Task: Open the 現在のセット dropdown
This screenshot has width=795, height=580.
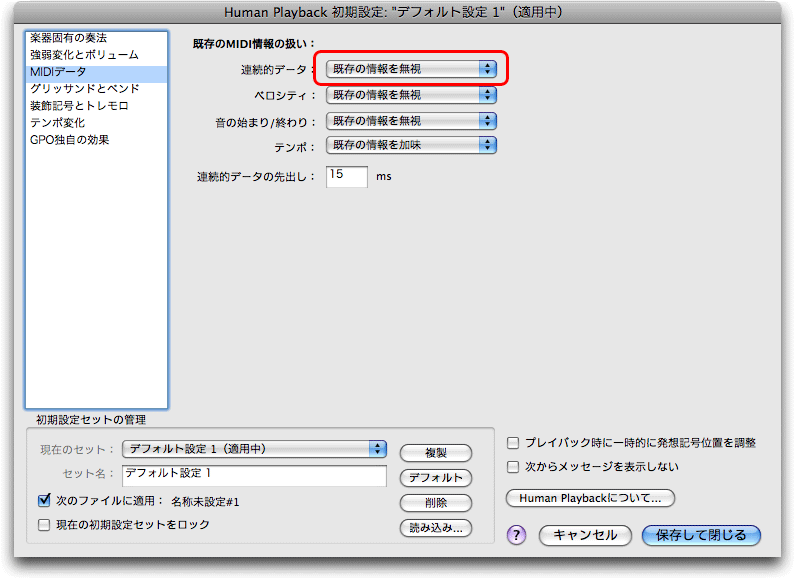Action: coord(255,449)
